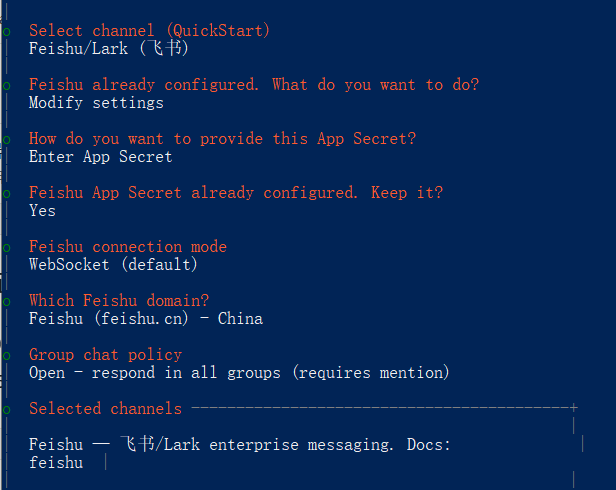The width and height of the screenshot is (616, 490).
Task: Click 'Feishu (feishu.cn) - China' domain line
Action: pyautogui.click(x=145, y=319)
